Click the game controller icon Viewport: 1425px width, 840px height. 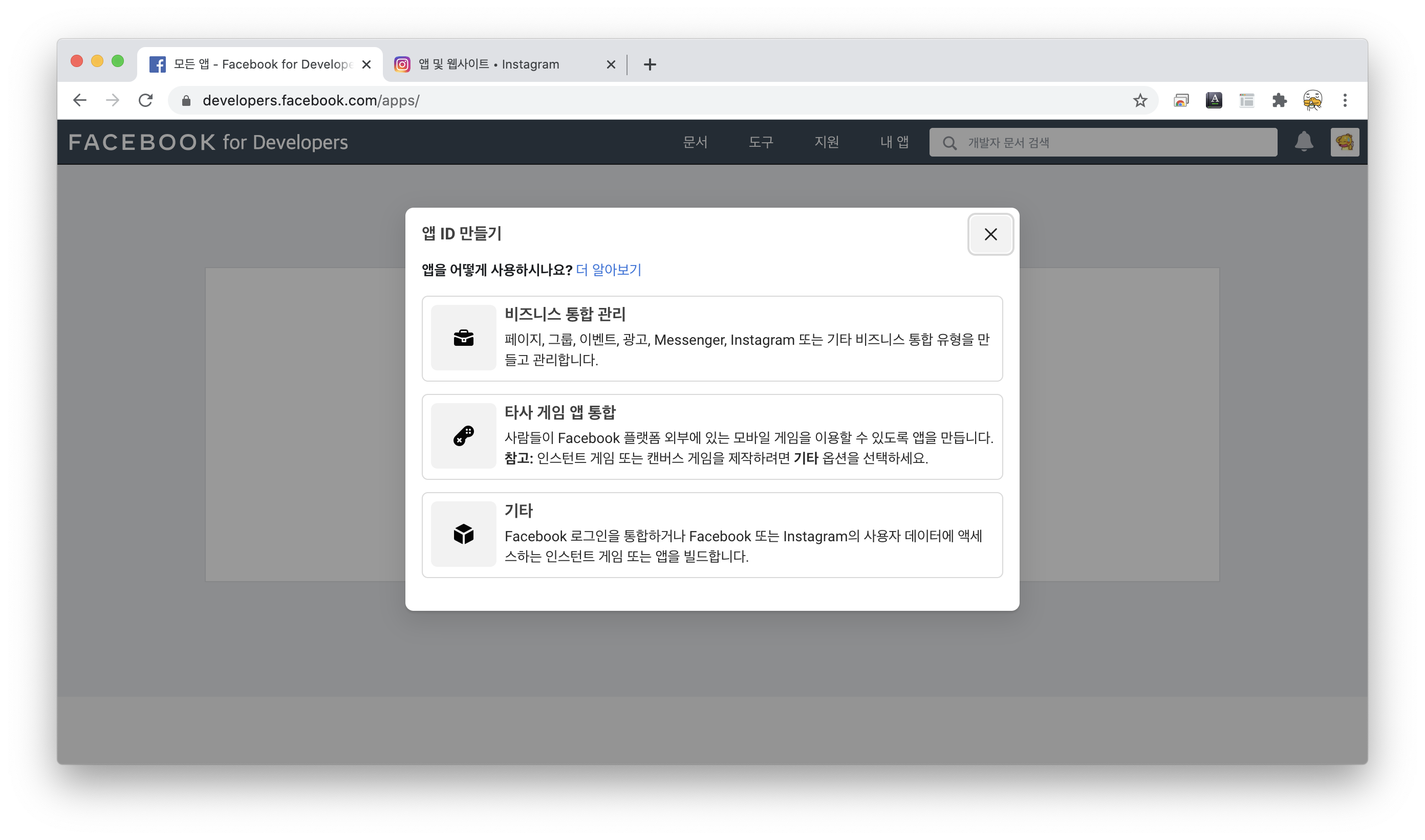pos(463,436)
